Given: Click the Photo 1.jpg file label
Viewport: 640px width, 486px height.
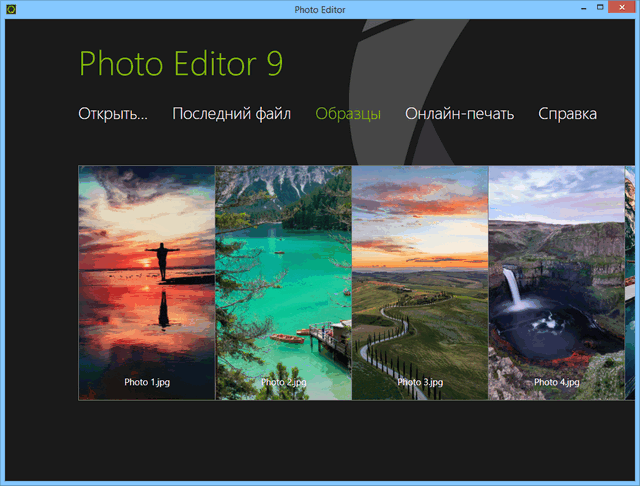Looking at the screenshot, I should [x=147, y=382].
